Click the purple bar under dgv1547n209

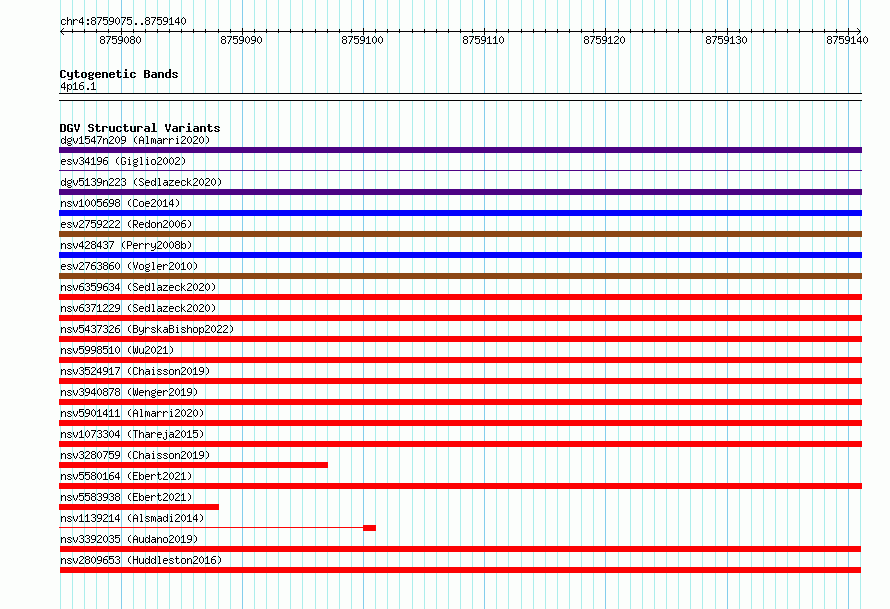tap(460, 150)
